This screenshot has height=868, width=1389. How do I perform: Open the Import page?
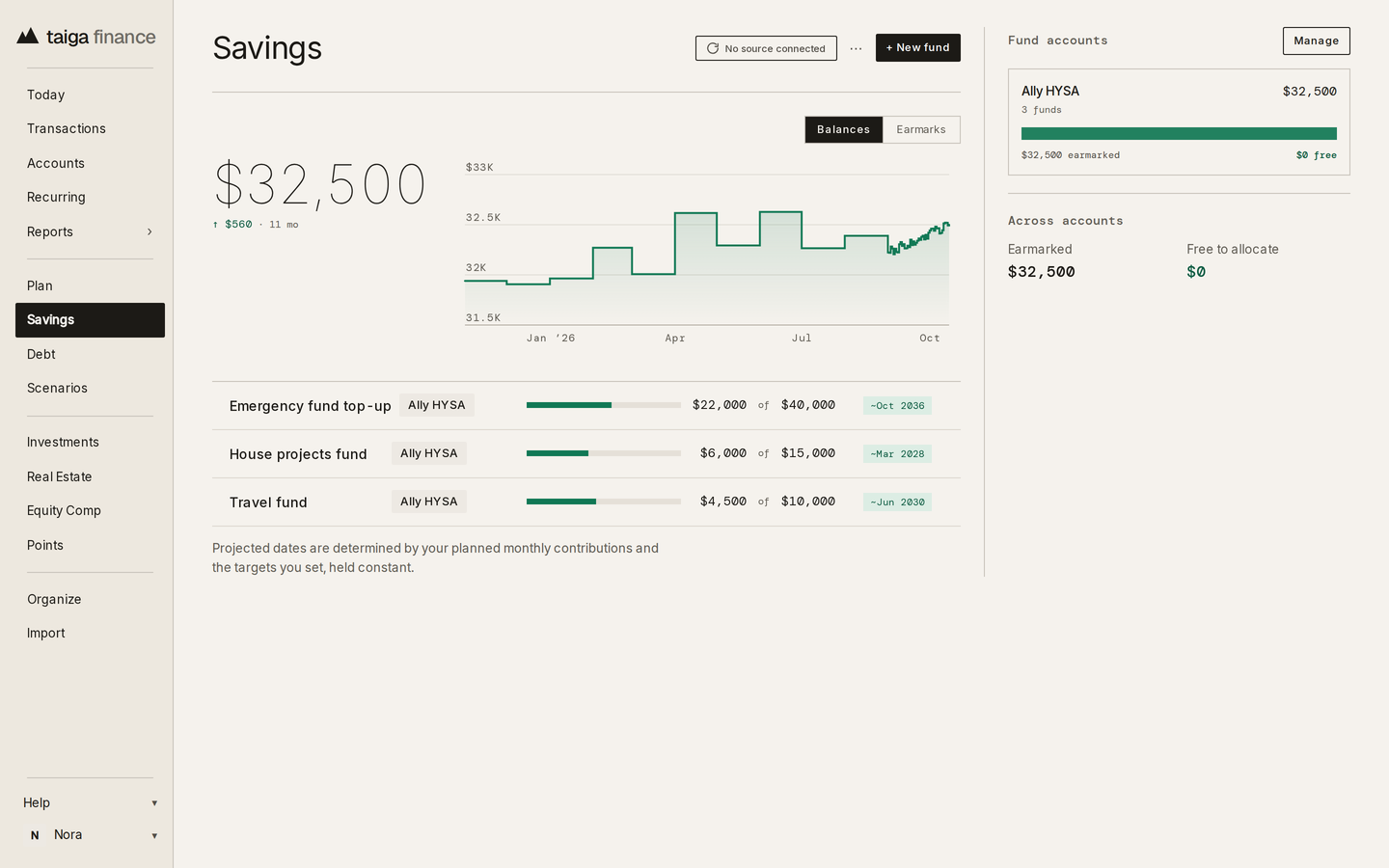click(x=90, y=633)
